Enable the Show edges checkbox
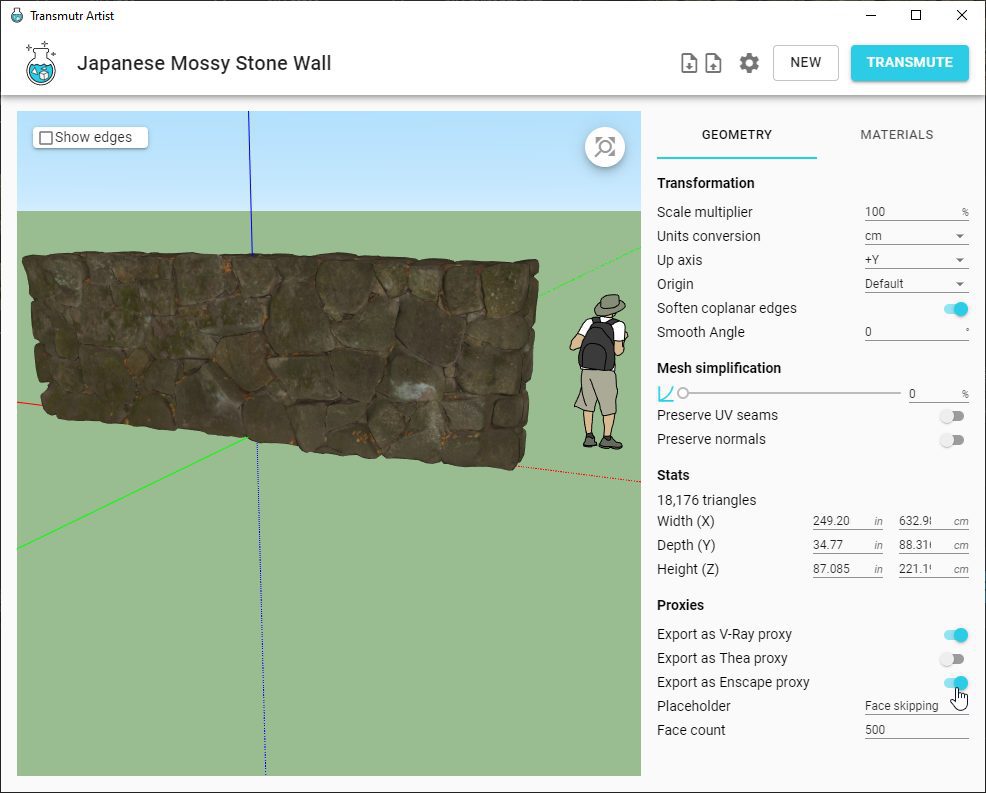 [x=46, y=138]
